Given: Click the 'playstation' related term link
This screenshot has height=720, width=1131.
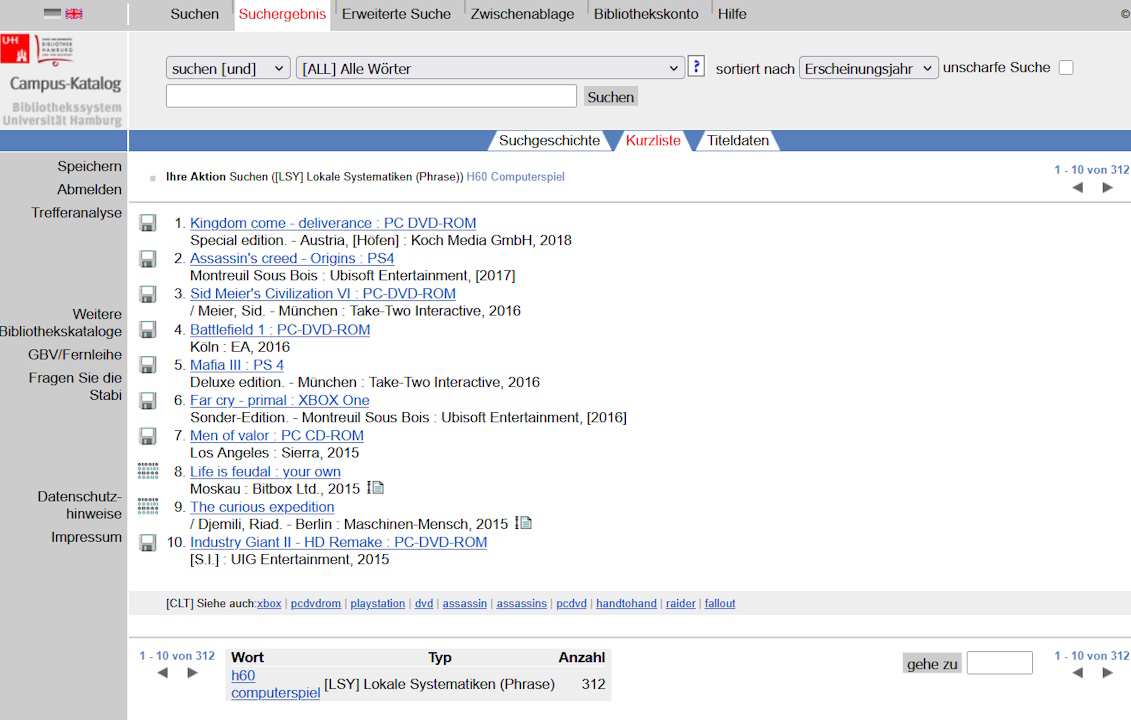Looking at the screenshot, I should tap(377, 604).
